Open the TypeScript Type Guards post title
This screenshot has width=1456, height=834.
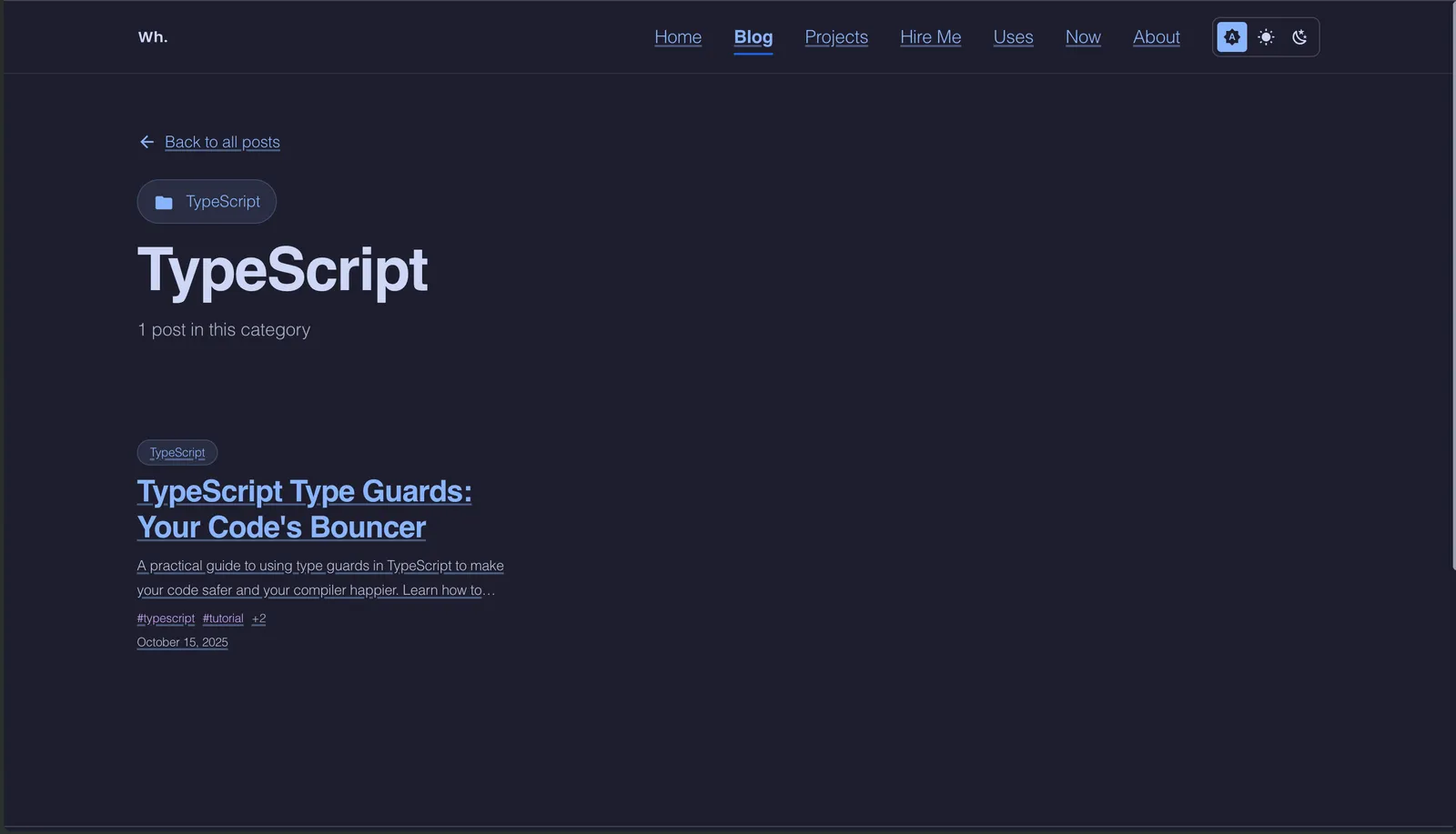coord(304,509)
